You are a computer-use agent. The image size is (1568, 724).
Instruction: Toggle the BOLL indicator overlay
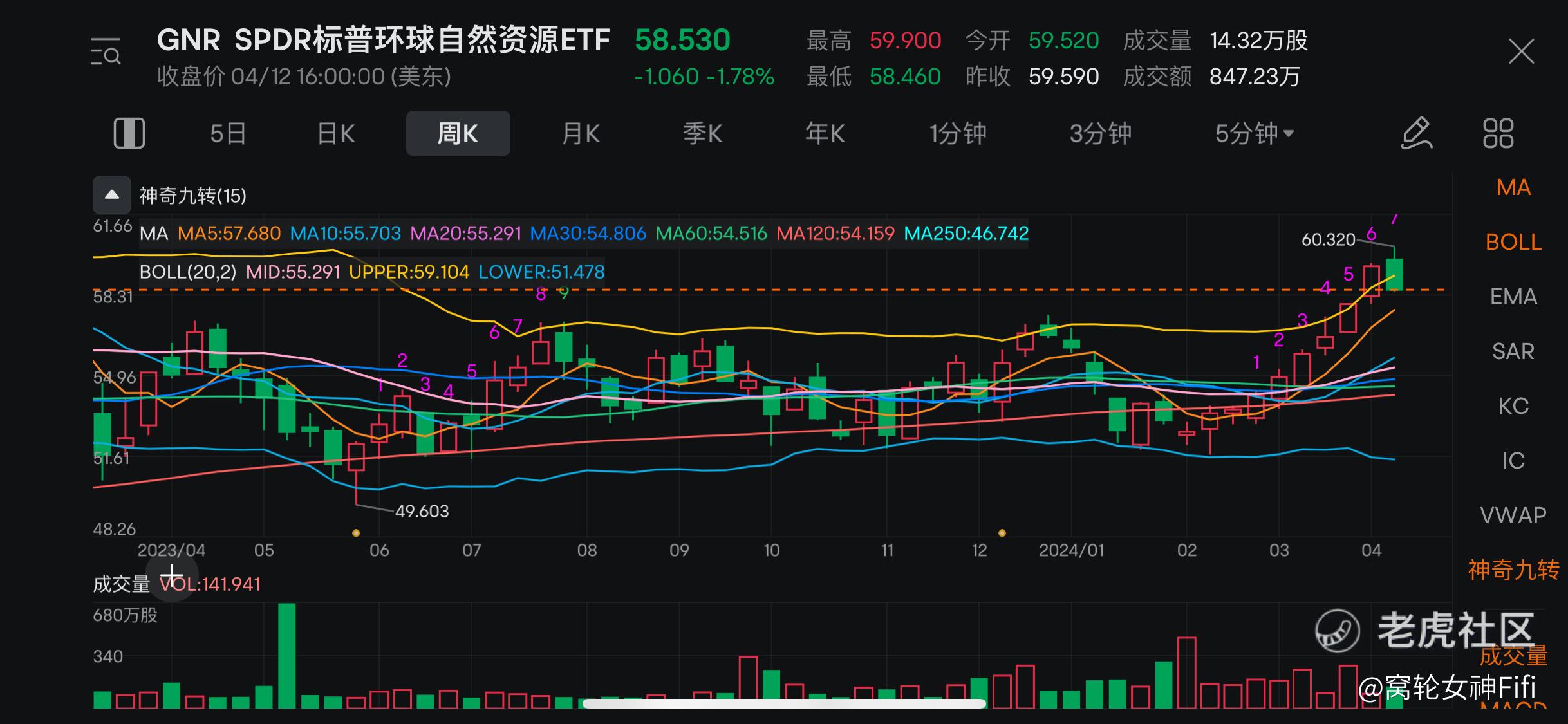tap(1513, 242)
